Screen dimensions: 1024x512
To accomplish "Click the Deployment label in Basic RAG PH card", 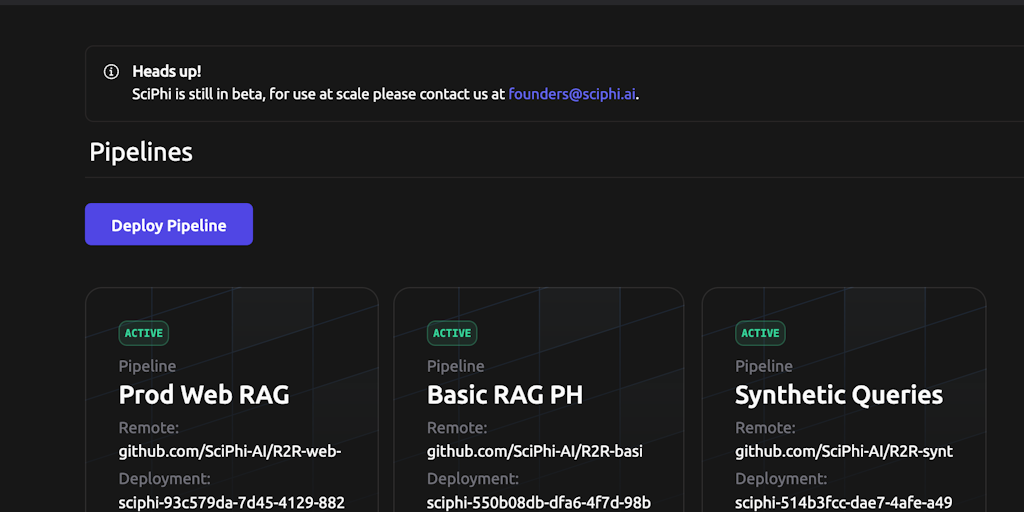I will click(x=472, y=479).
